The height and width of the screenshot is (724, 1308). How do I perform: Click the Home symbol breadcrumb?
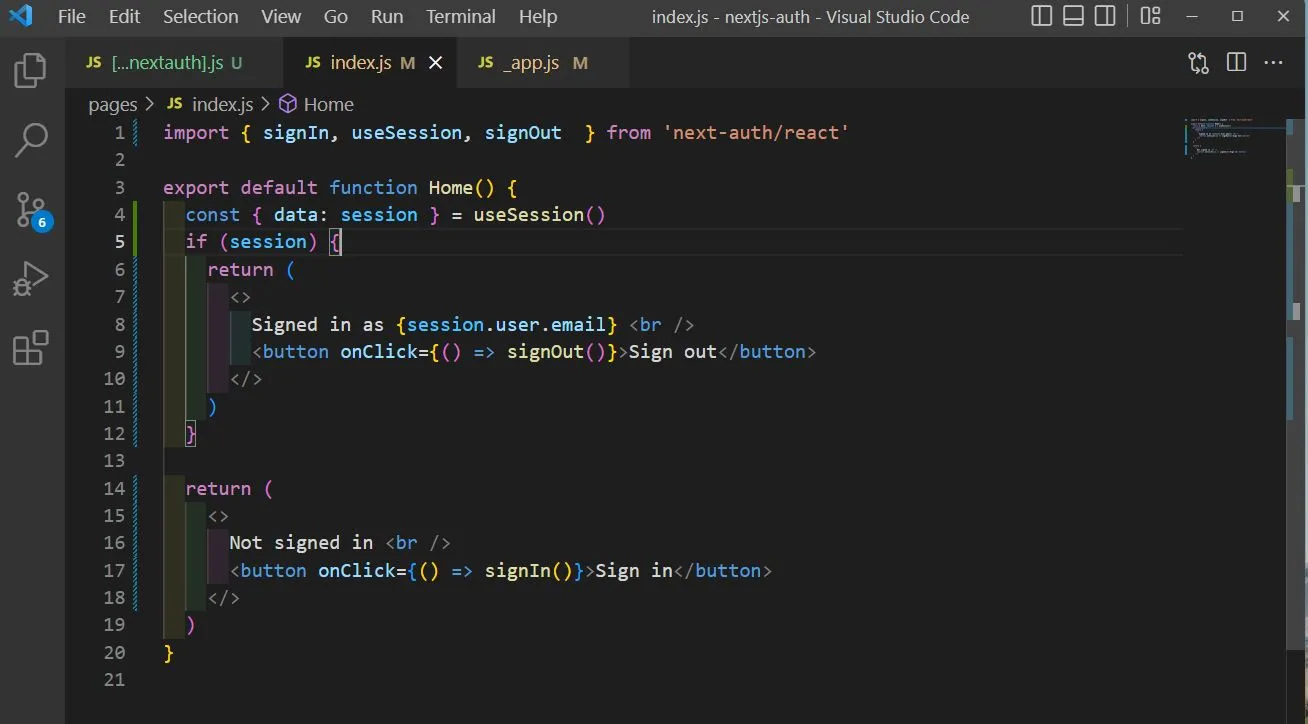pyautogui.click(x=317, y=104)
